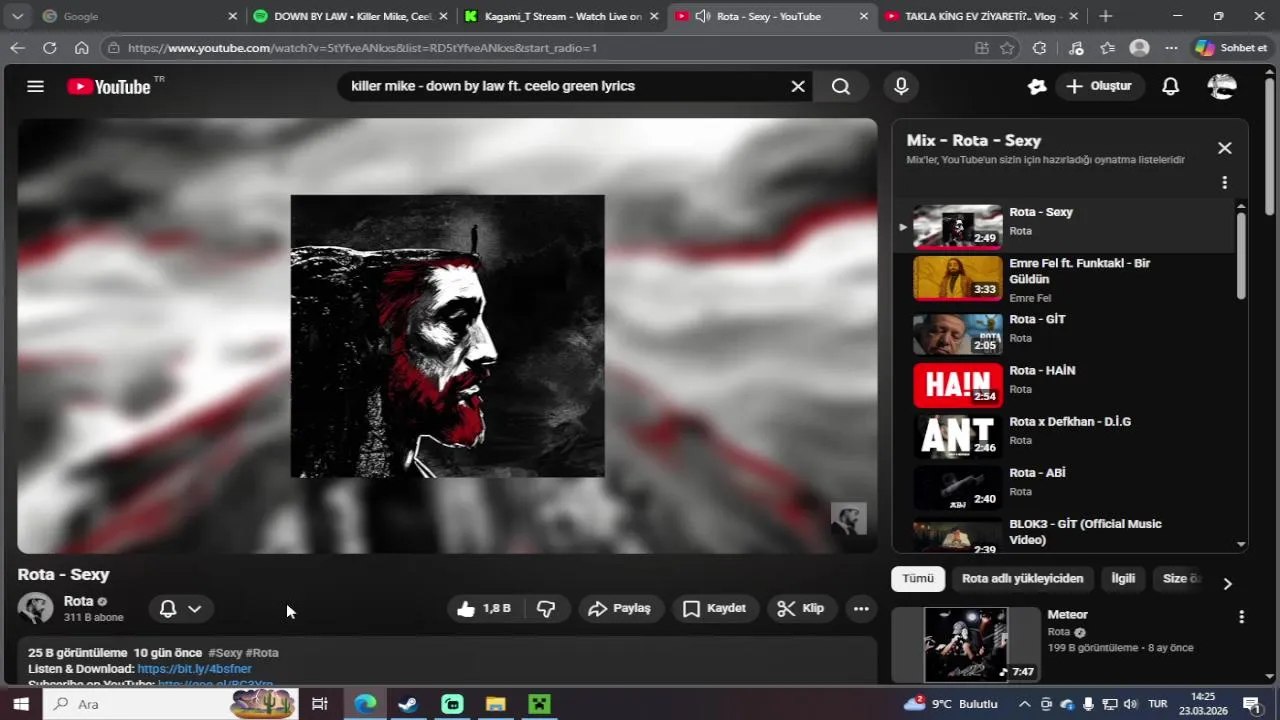
Task: Open Sohbet et Copilot button
Action: tap(1232, 48)
